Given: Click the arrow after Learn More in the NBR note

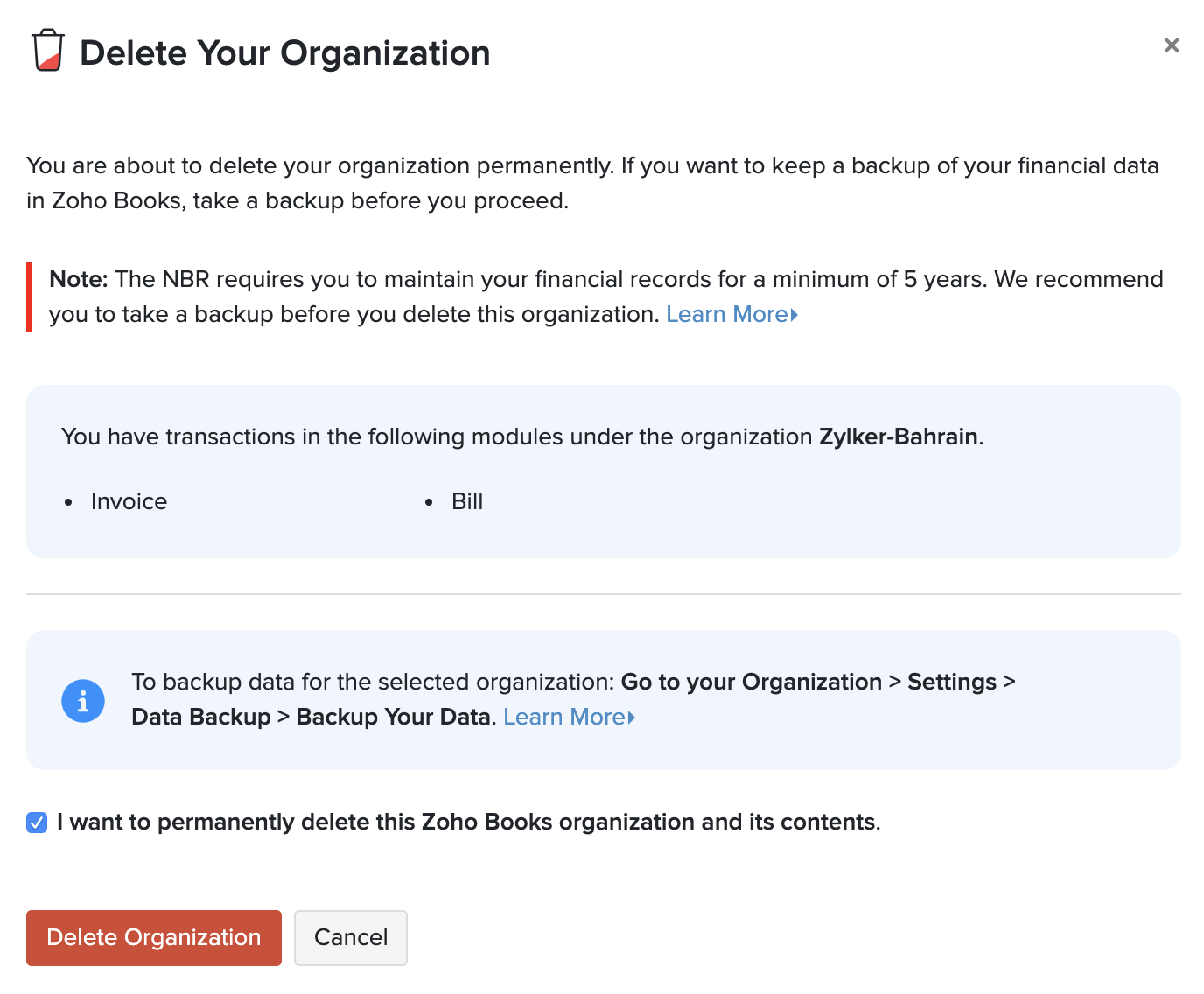Looking at the screenshot, I should point(794,315).
